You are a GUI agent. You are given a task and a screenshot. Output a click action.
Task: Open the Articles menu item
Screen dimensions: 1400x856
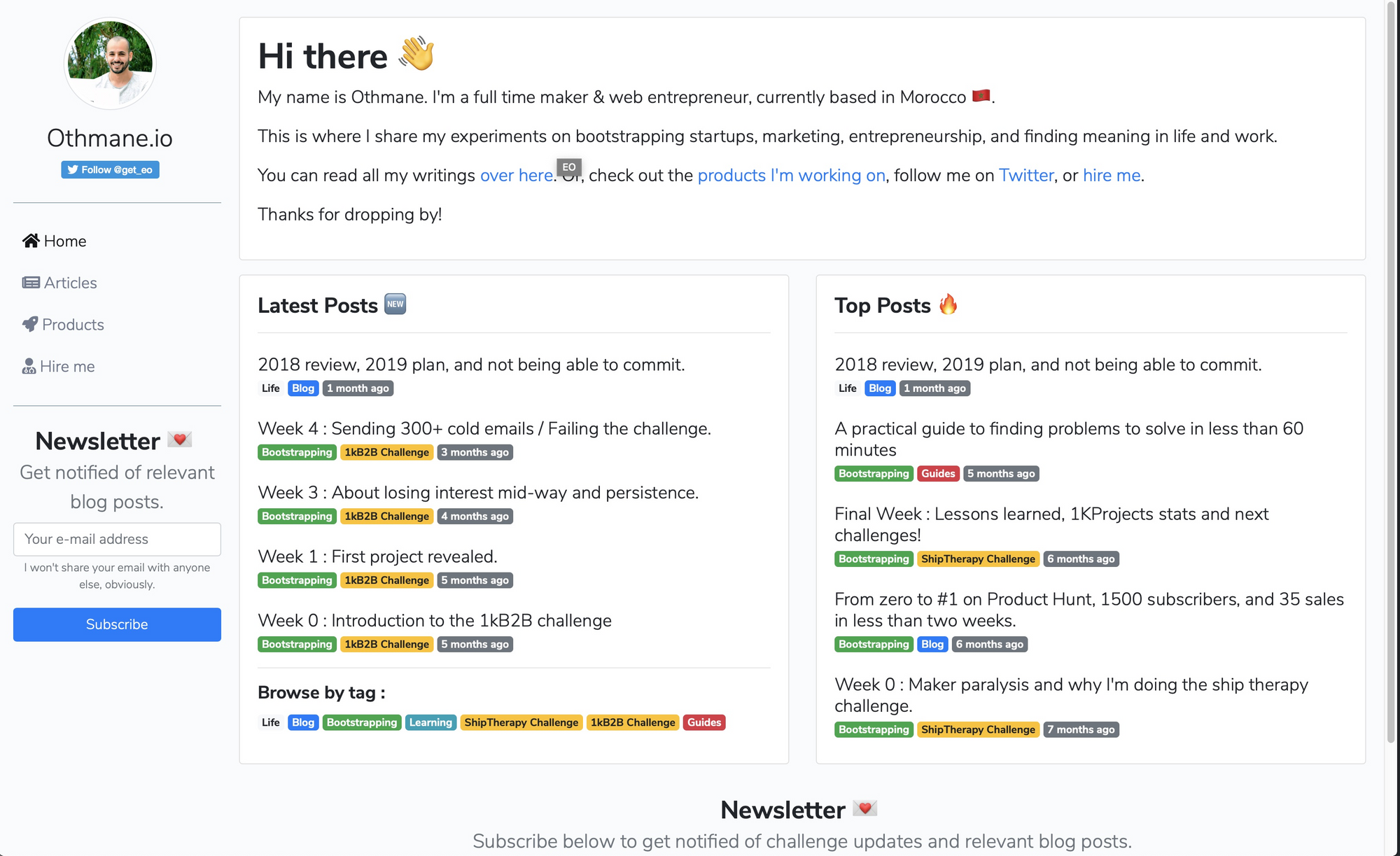pyautogui.click(x=70, y=283)
